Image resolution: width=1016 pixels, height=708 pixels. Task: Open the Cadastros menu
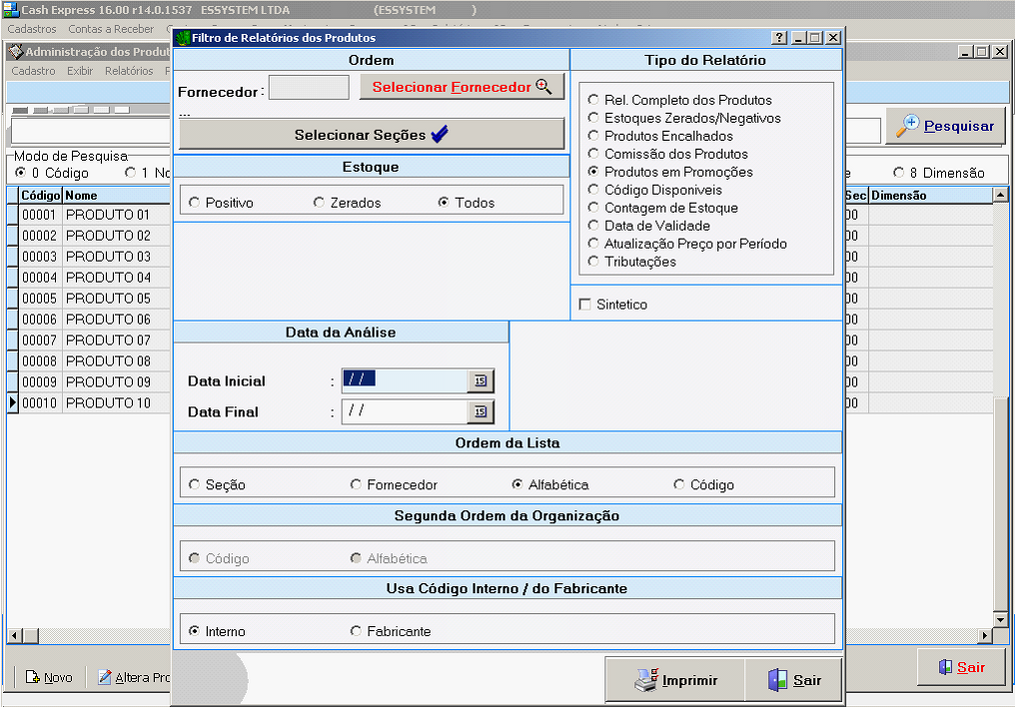tap(34, 29)
